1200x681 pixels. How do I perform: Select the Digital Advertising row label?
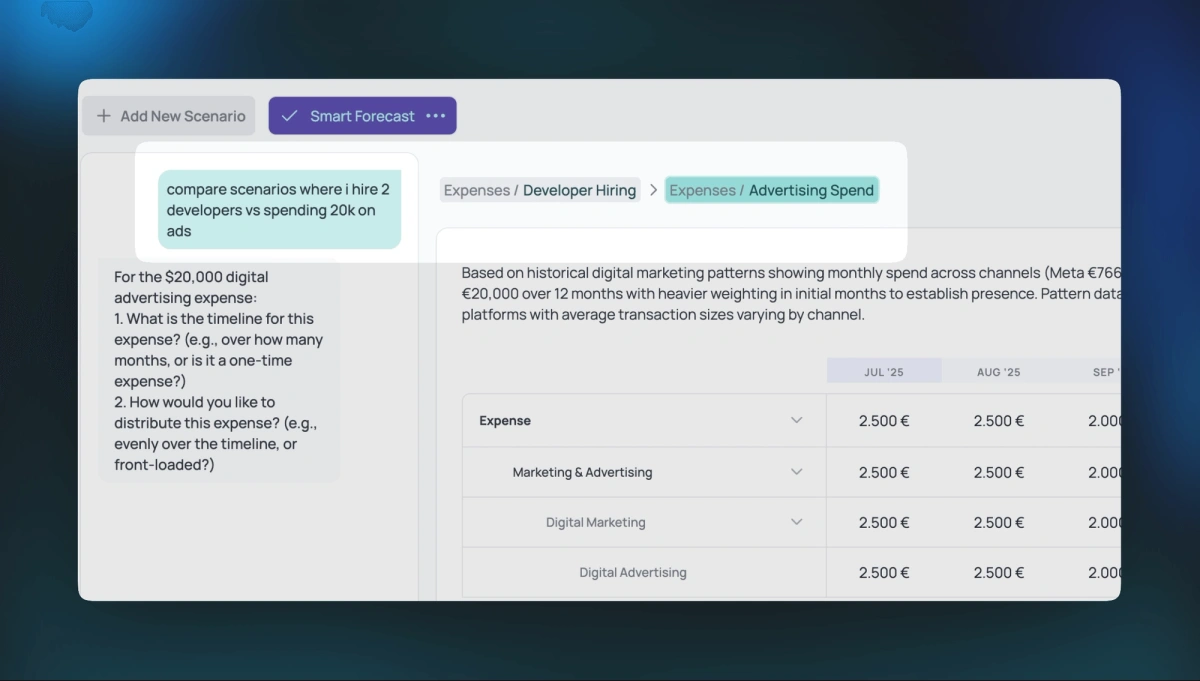point(633,572)
